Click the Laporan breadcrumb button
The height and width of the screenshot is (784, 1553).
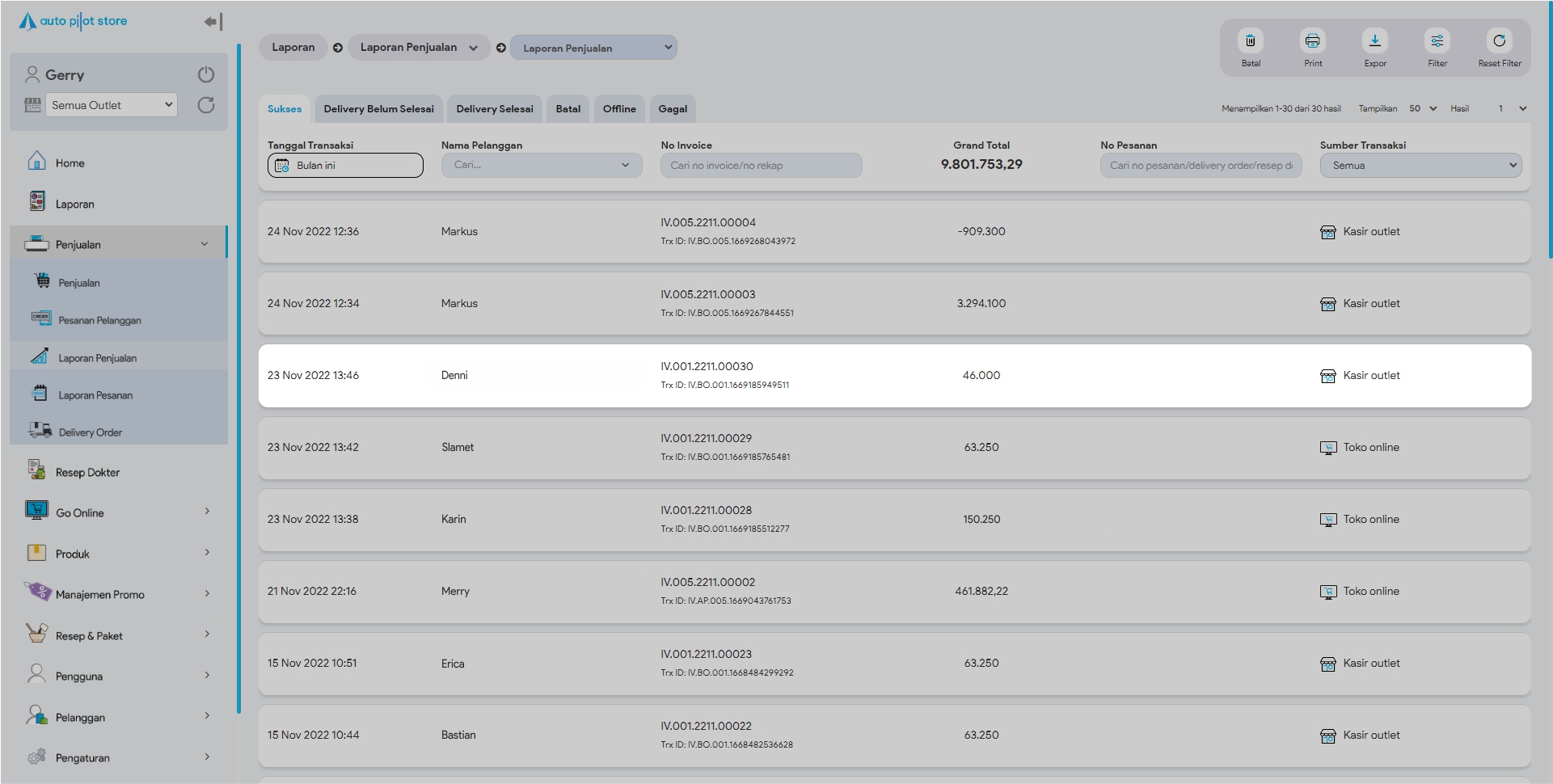tap(293, 48)
